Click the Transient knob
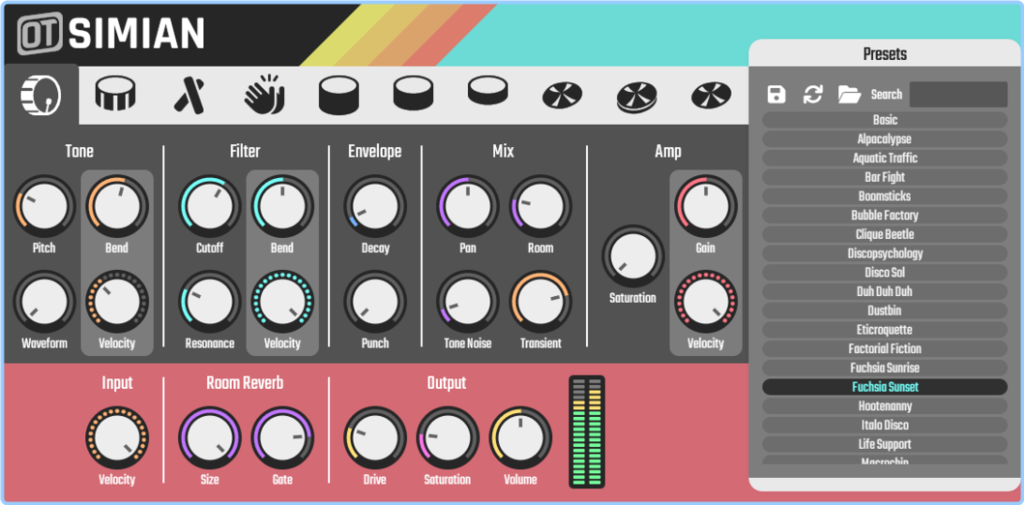Screen dimensions: 1024x505 pyautogui.click(x=541, y=302)
